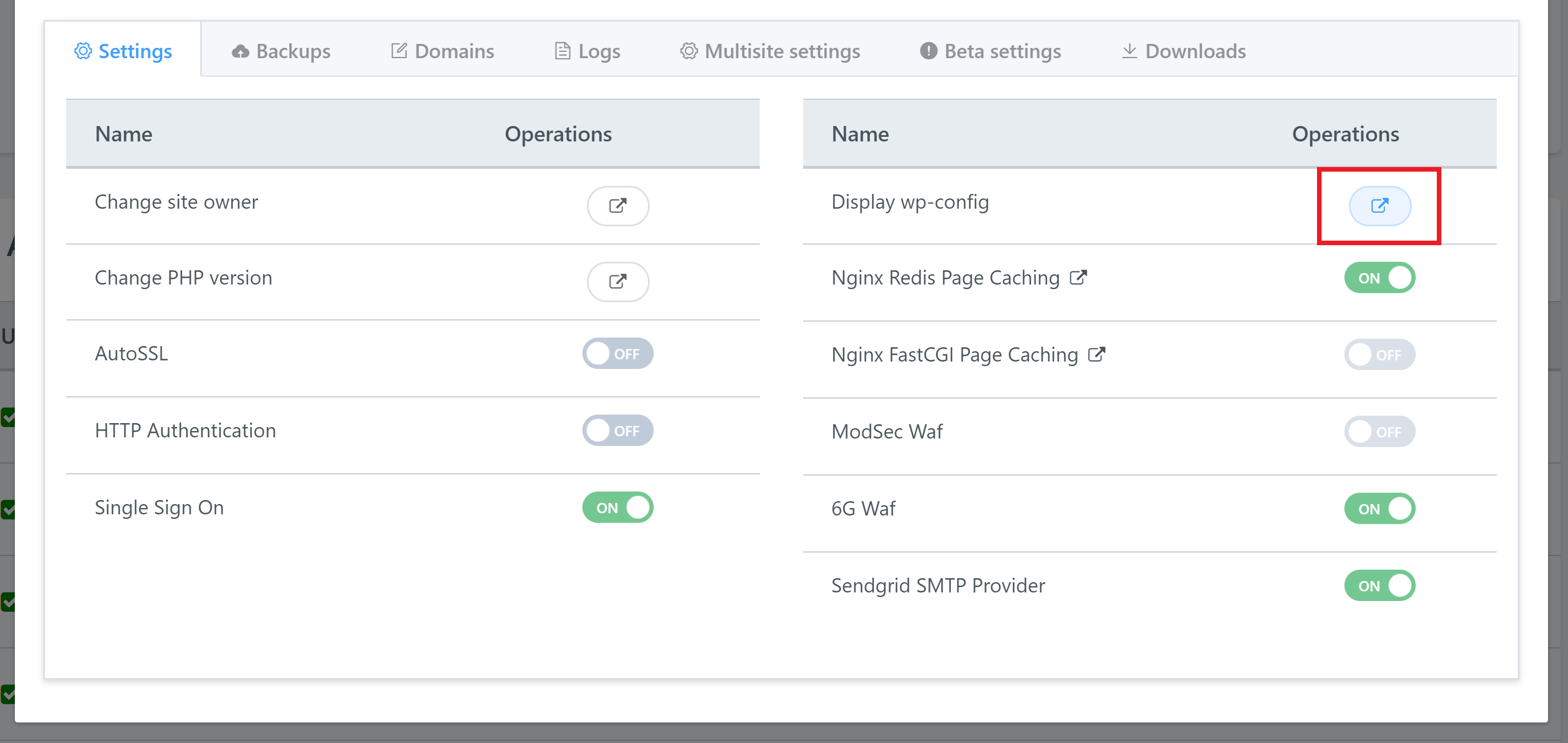The width and height of the screenshot is (1568, 743).
Task: Open the Display wp-config button
Action: [x=1380, y=206]
